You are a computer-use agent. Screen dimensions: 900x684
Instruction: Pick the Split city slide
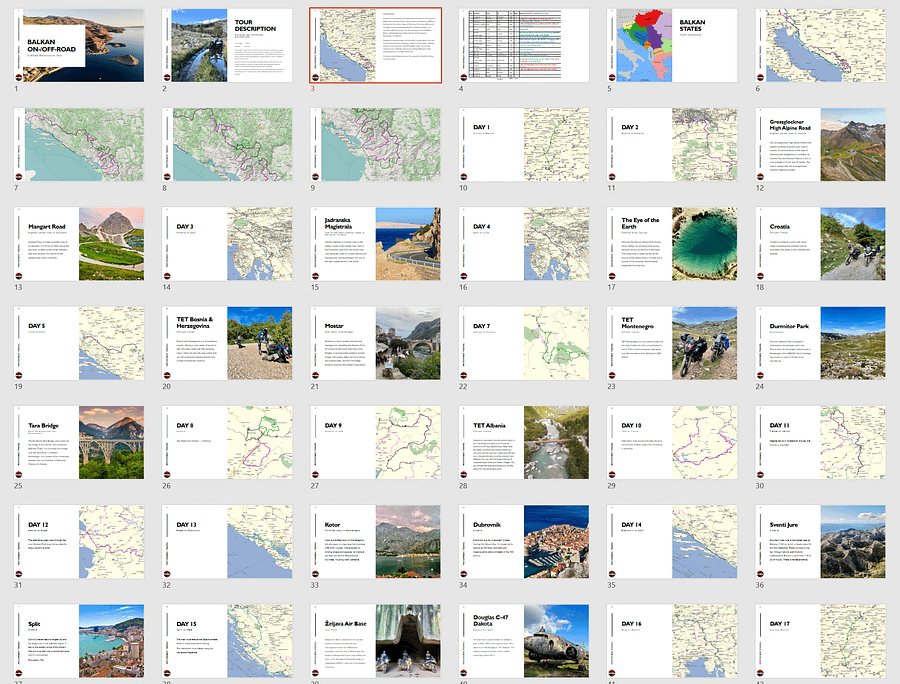pos(79,641)
